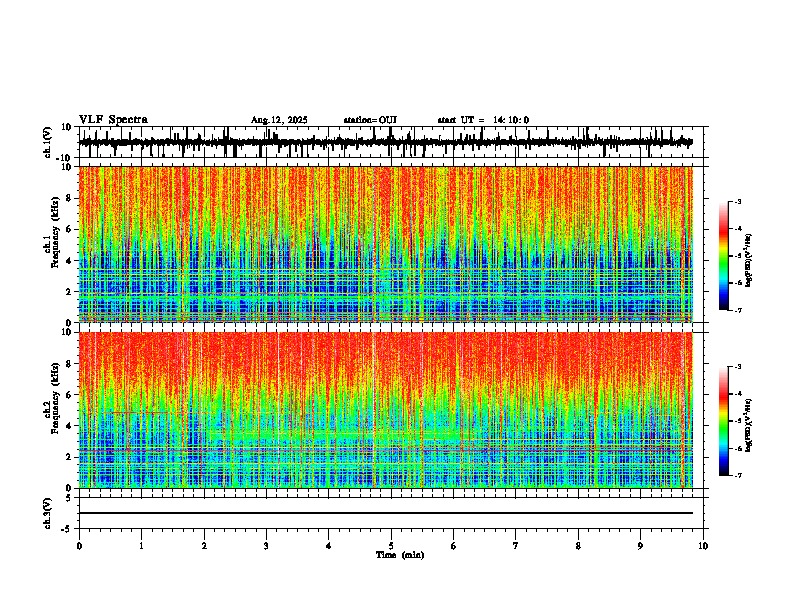Click the "VLF Spectra" title text
Image resolution: width=792 pixels, height=612 pixels.
point(113,120)
